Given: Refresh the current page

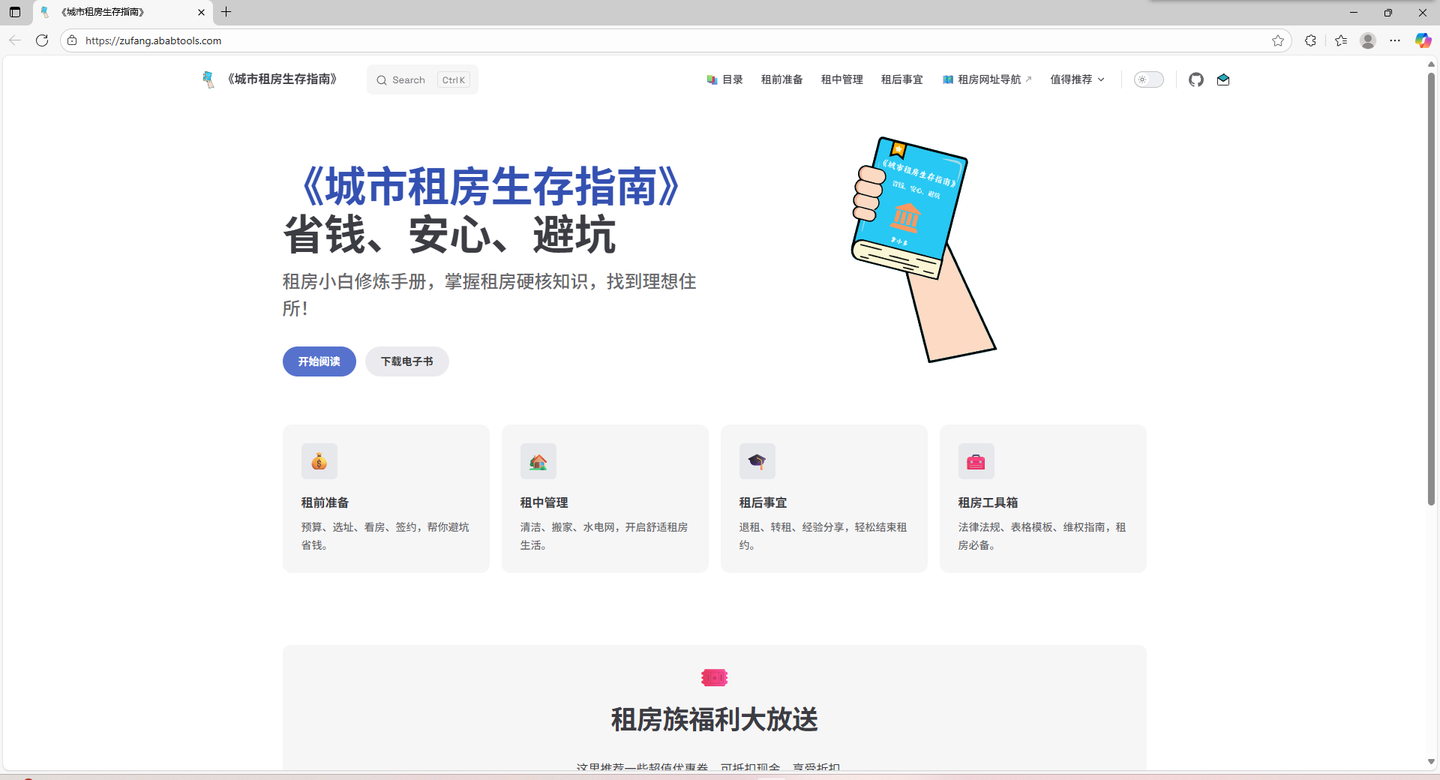Looking at the screenshot, I should pos(42,40).
